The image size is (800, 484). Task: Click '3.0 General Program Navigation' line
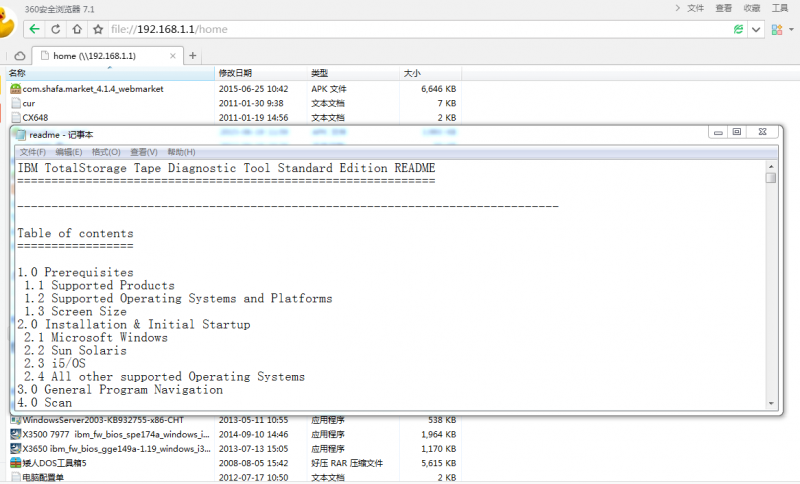click(120, 390)
